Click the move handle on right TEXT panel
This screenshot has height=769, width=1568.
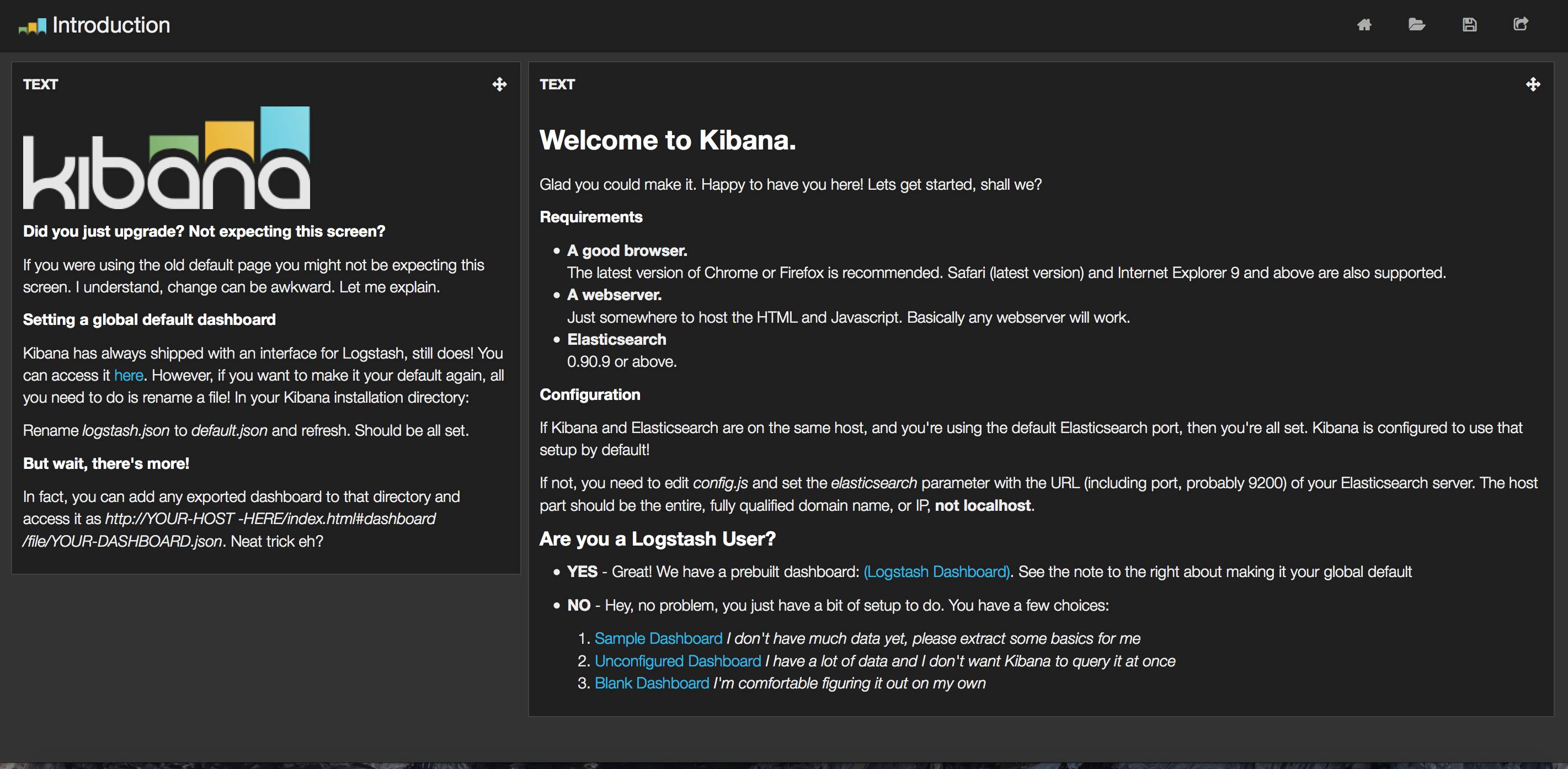tap(1533, 84)
